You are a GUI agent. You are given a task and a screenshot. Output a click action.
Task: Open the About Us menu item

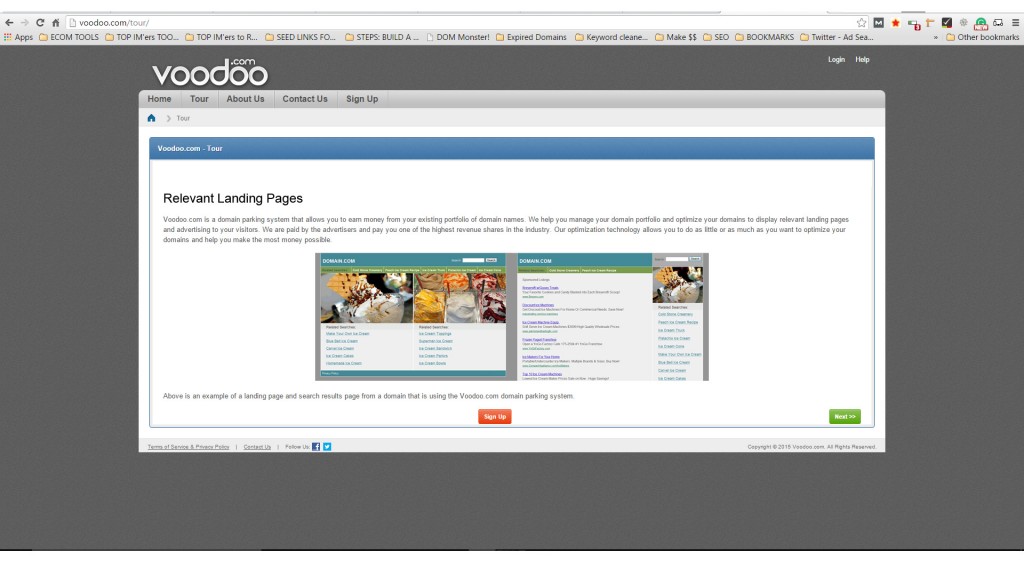(246, 99)
